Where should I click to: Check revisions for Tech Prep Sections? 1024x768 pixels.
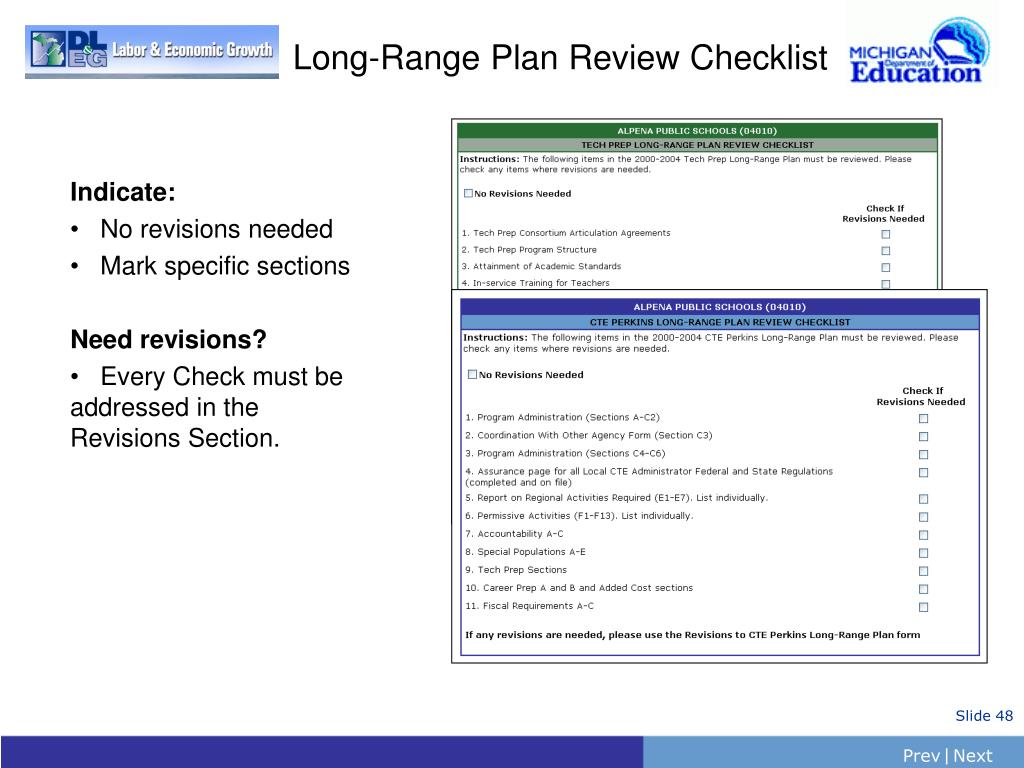coord(923,571)
